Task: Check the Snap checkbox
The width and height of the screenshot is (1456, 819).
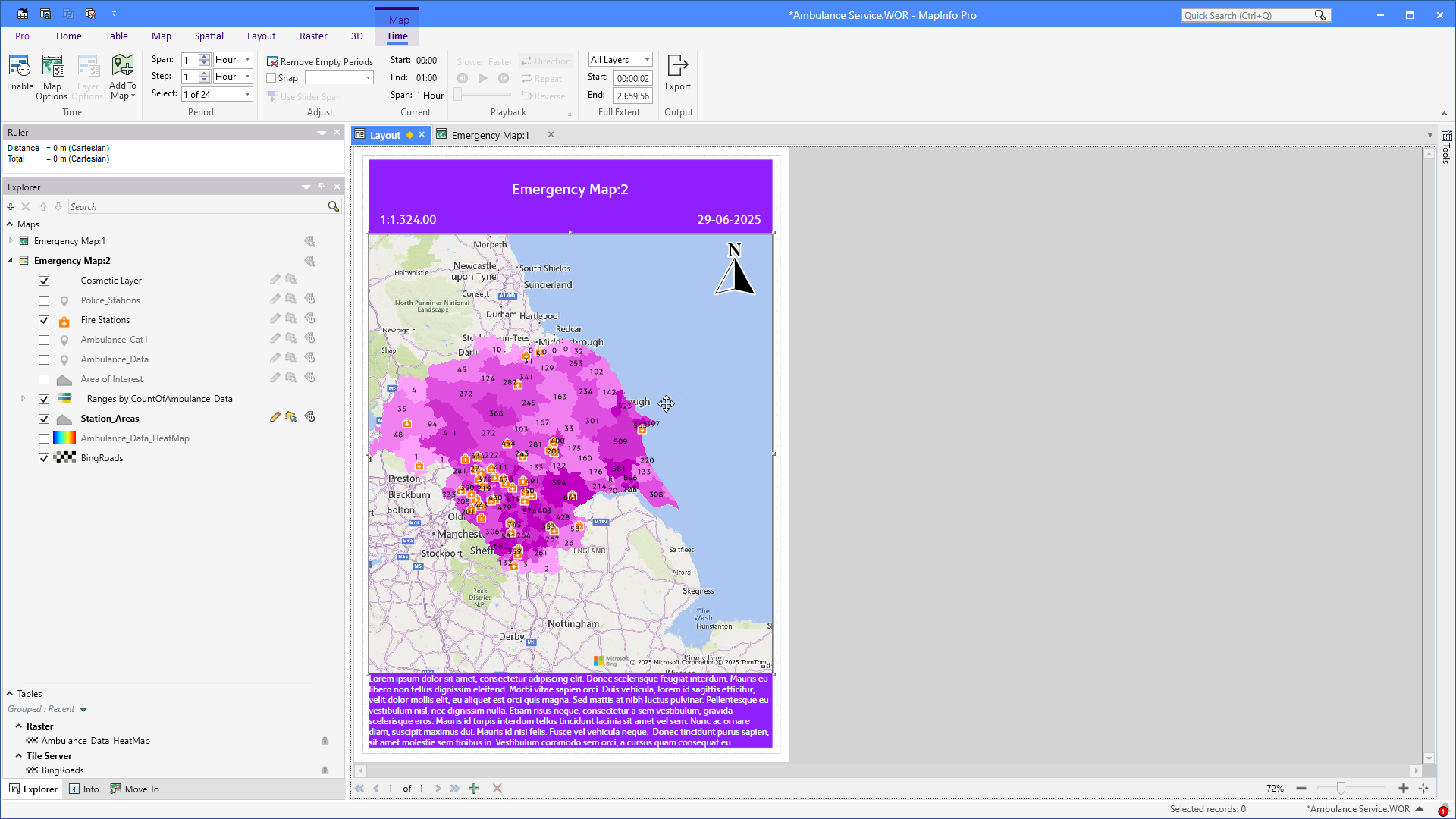Action: pyautogui.click(x=271, y=78)
